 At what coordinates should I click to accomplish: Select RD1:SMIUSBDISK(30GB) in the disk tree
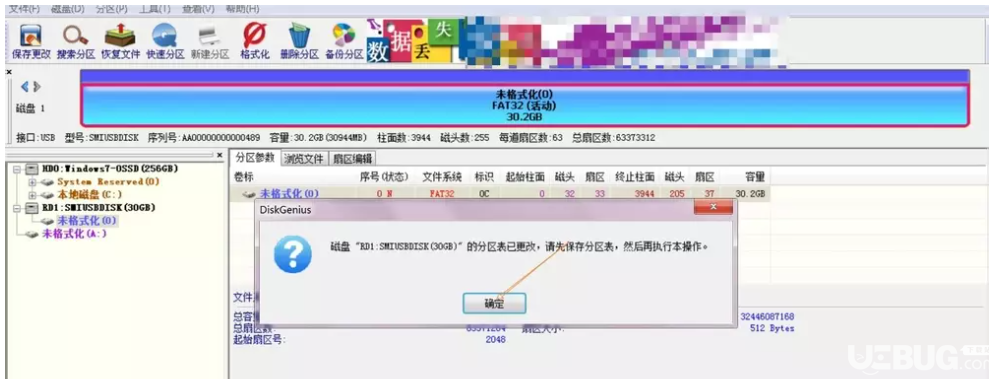99,207
